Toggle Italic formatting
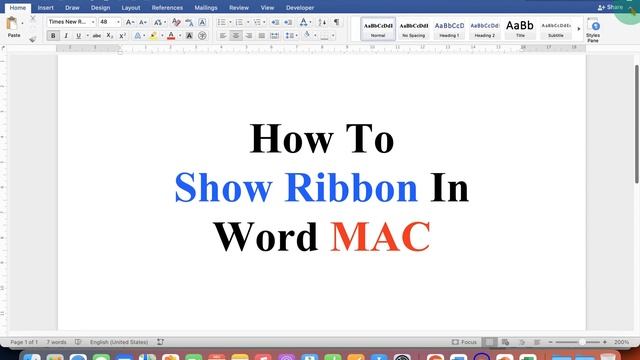 coord(66,36)
